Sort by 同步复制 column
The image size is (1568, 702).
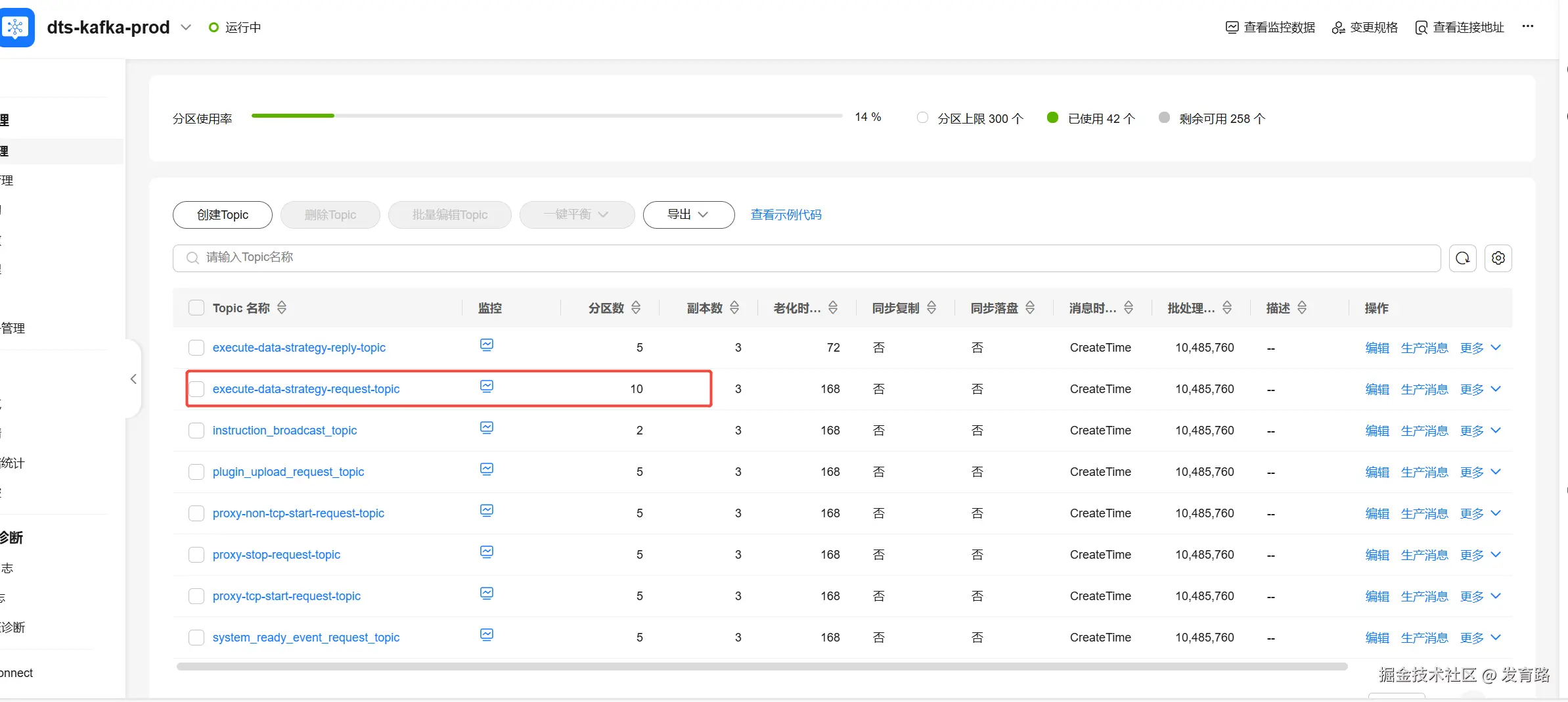[931, 308]
